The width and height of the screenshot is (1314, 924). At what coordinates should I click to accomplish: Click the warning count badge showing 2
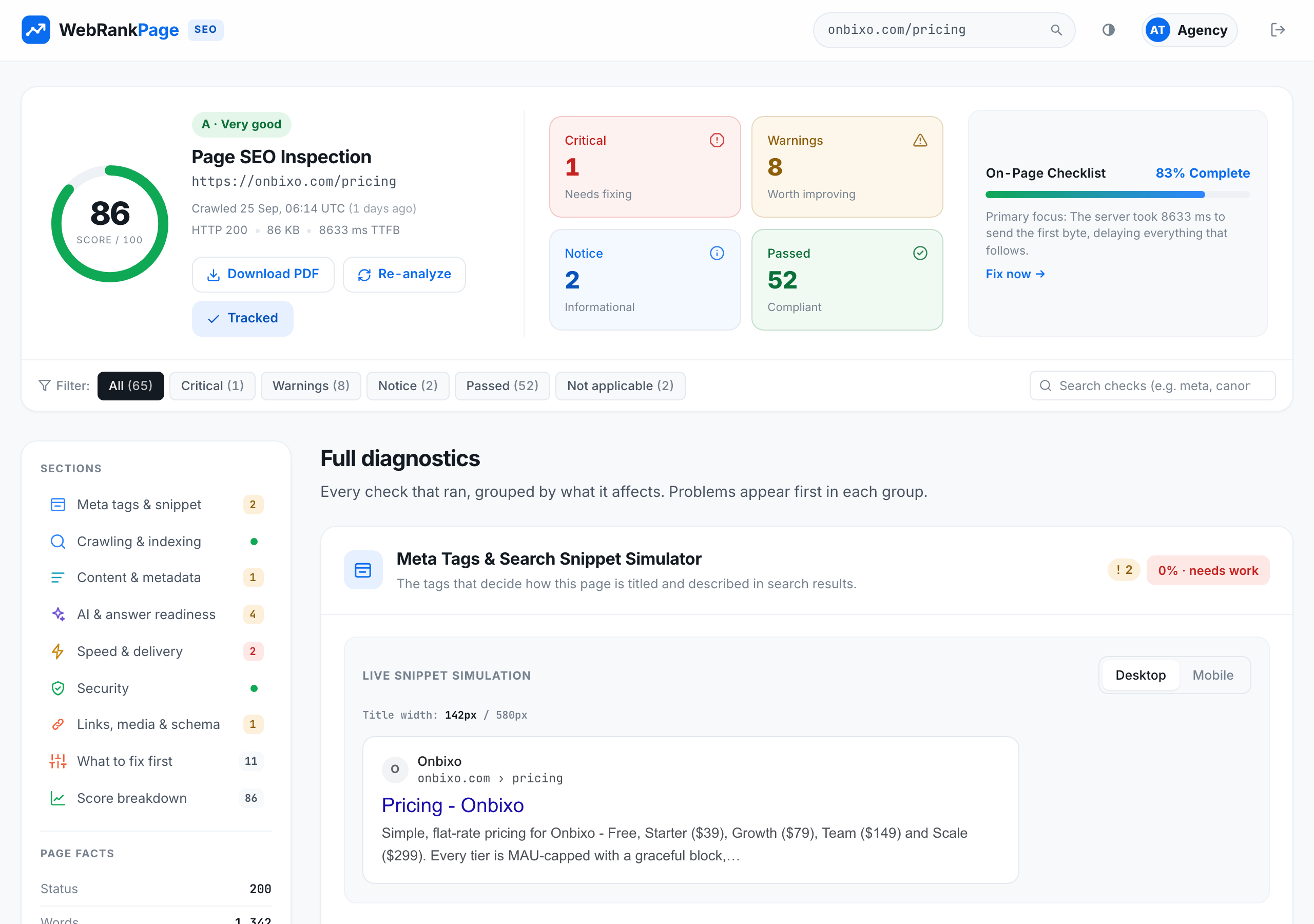tap(1124, 570)
